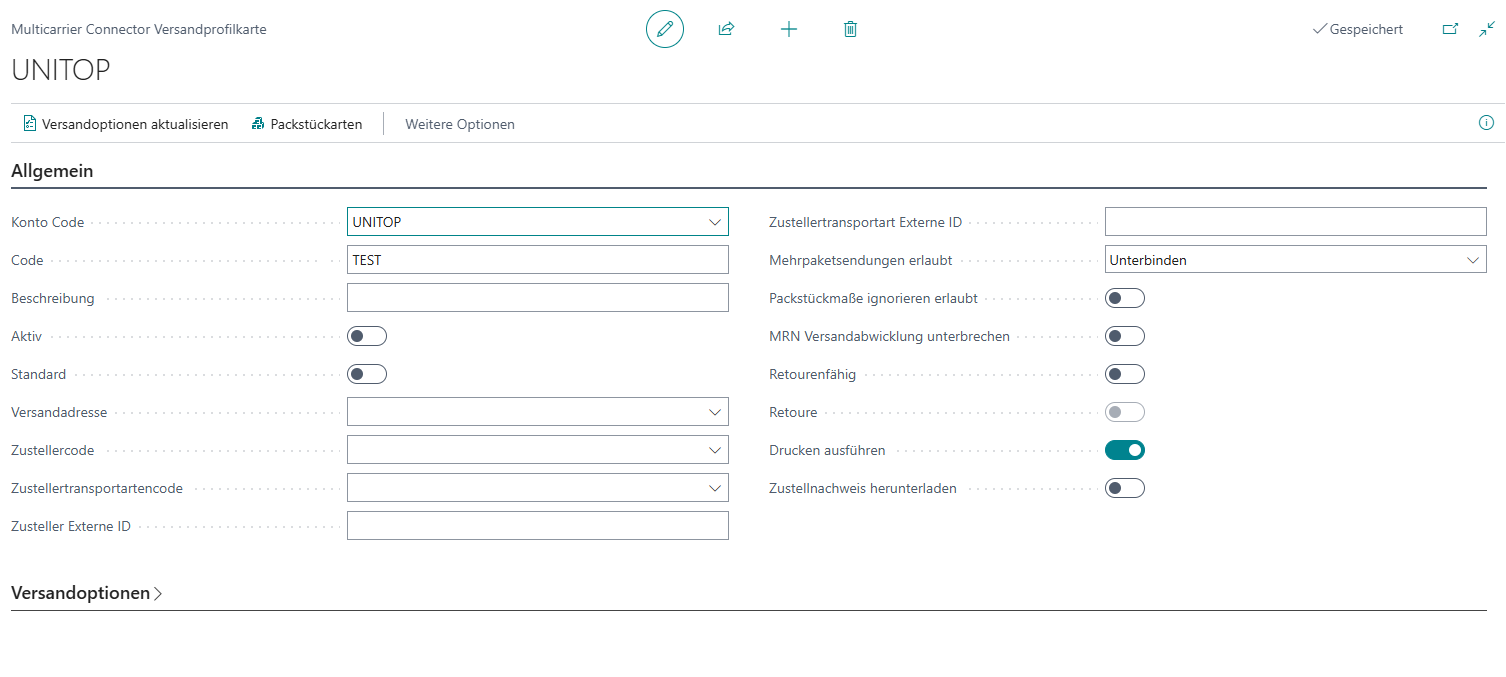The width and height of the screenshot is (1506, 677).
Task: Open the Zustellercode dropdown arrow
Action: click(714, 450)
